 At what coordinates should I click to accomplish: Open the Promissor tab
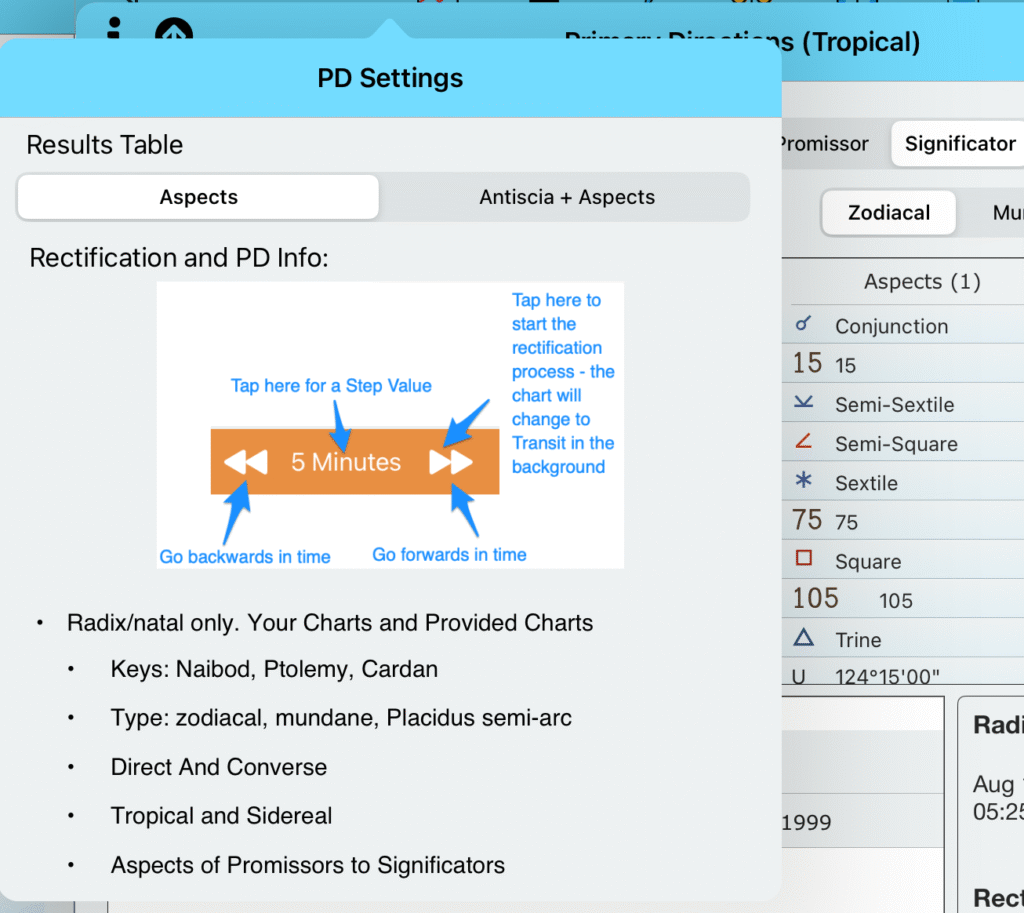point(824,144)
